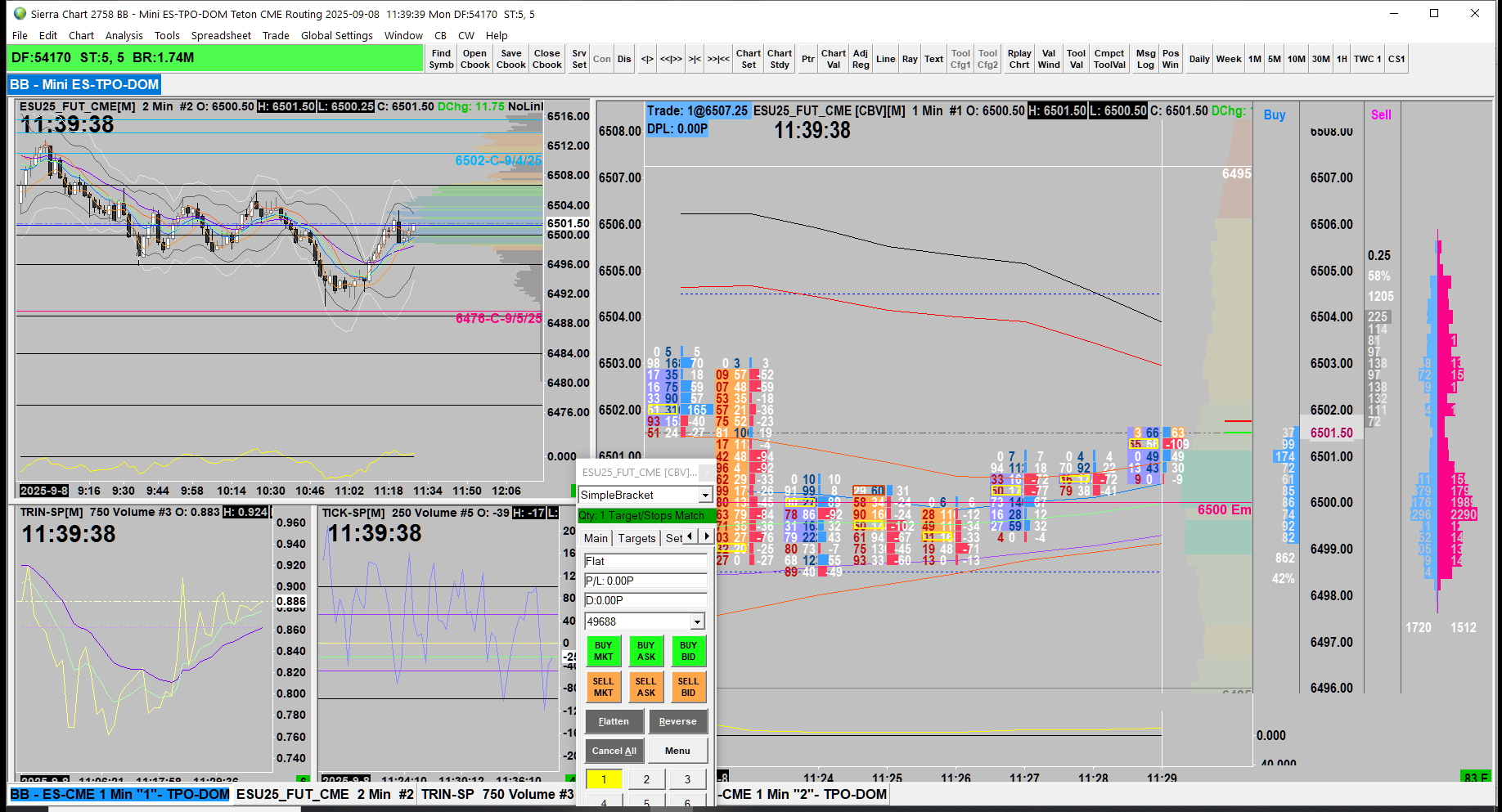Click the CS1 toolbar button
The height and width of the screenshot is (812, 1502).
pyautogui.click(x=1396, y=59)
